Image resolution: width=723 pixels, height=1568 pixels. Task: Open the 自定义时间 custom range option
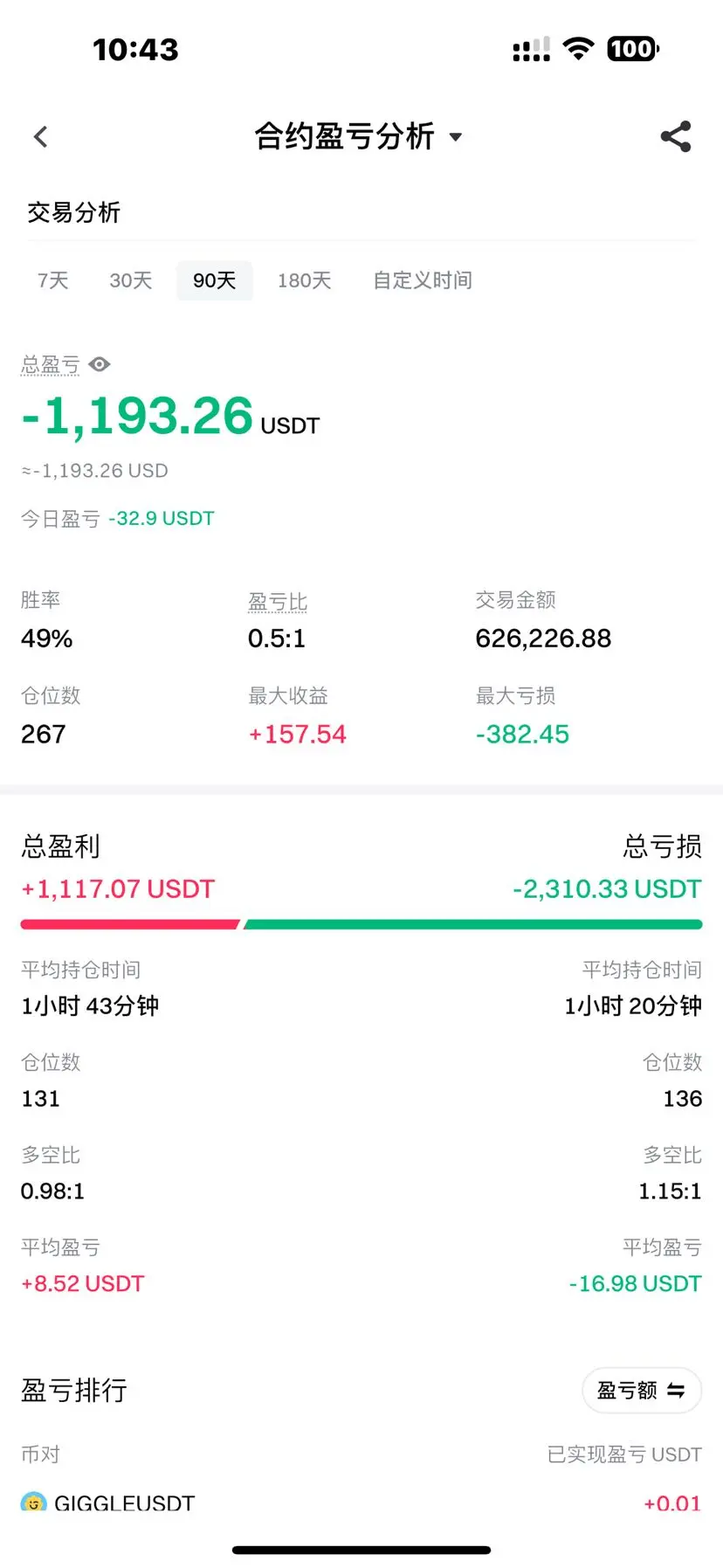click(423, 280)
